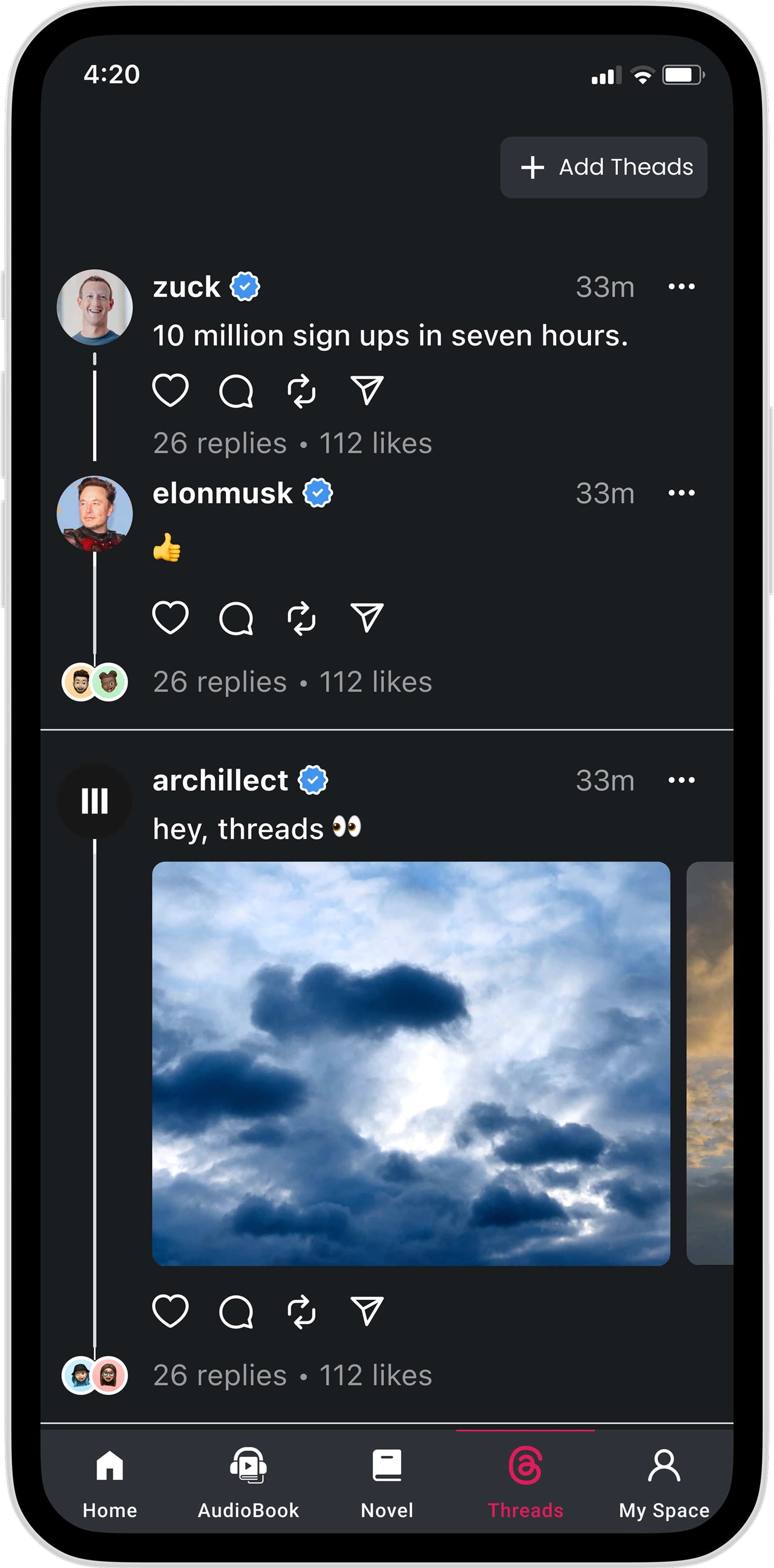Screen dimensions: 774x1568
Task: Reply to elonmusk using comment icon
Action: pos(236,618)
